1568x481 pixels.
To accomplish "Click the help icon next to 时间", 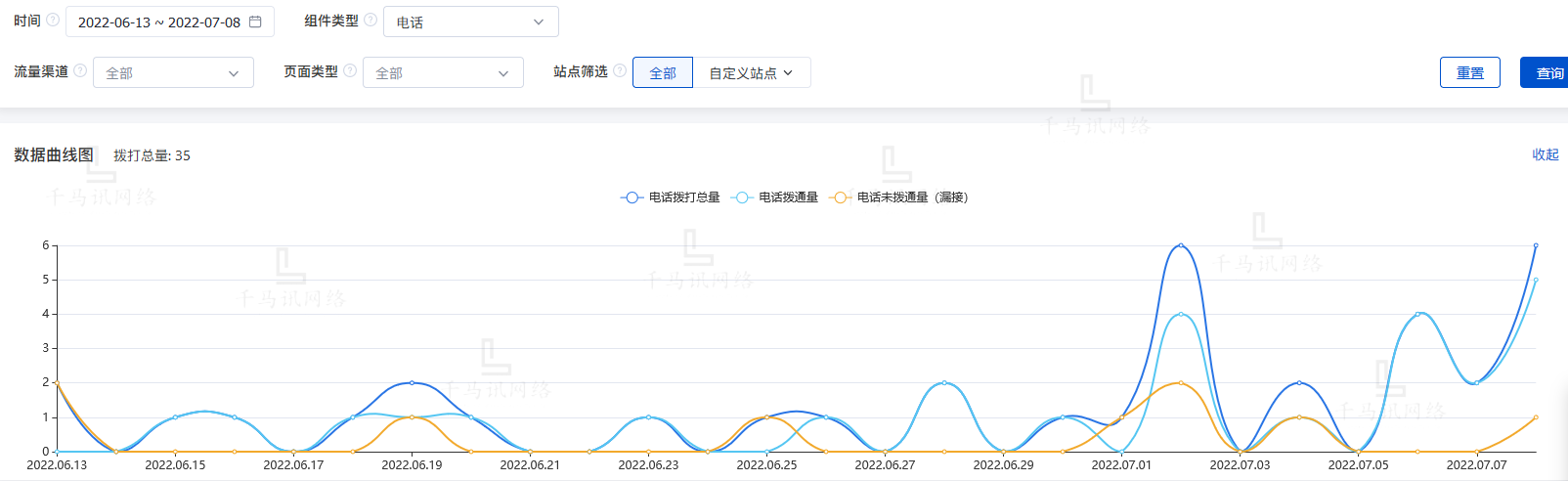I will coord(53,21).
